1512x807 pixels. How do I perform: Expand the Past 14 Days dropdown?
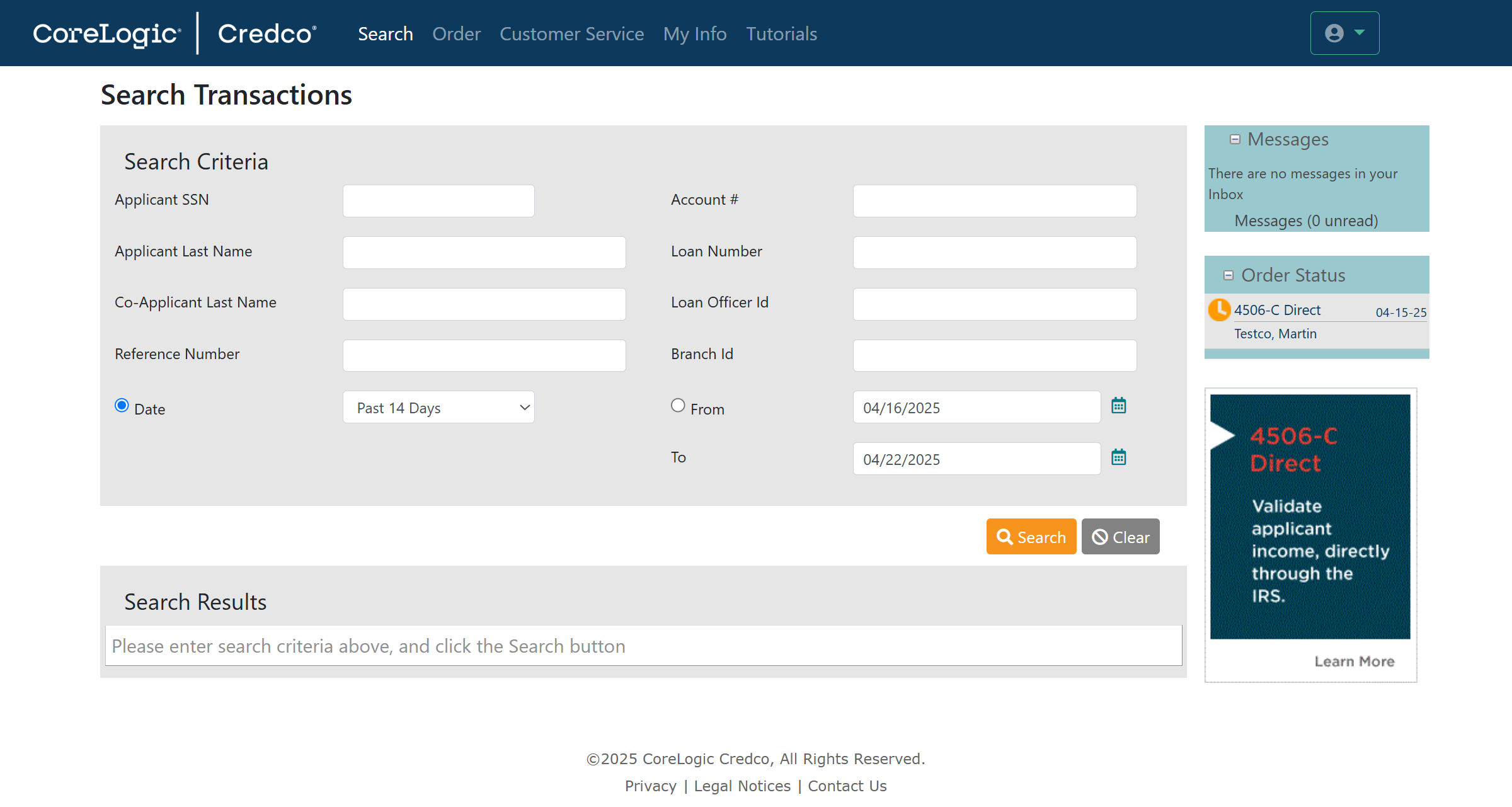[438, 408]
